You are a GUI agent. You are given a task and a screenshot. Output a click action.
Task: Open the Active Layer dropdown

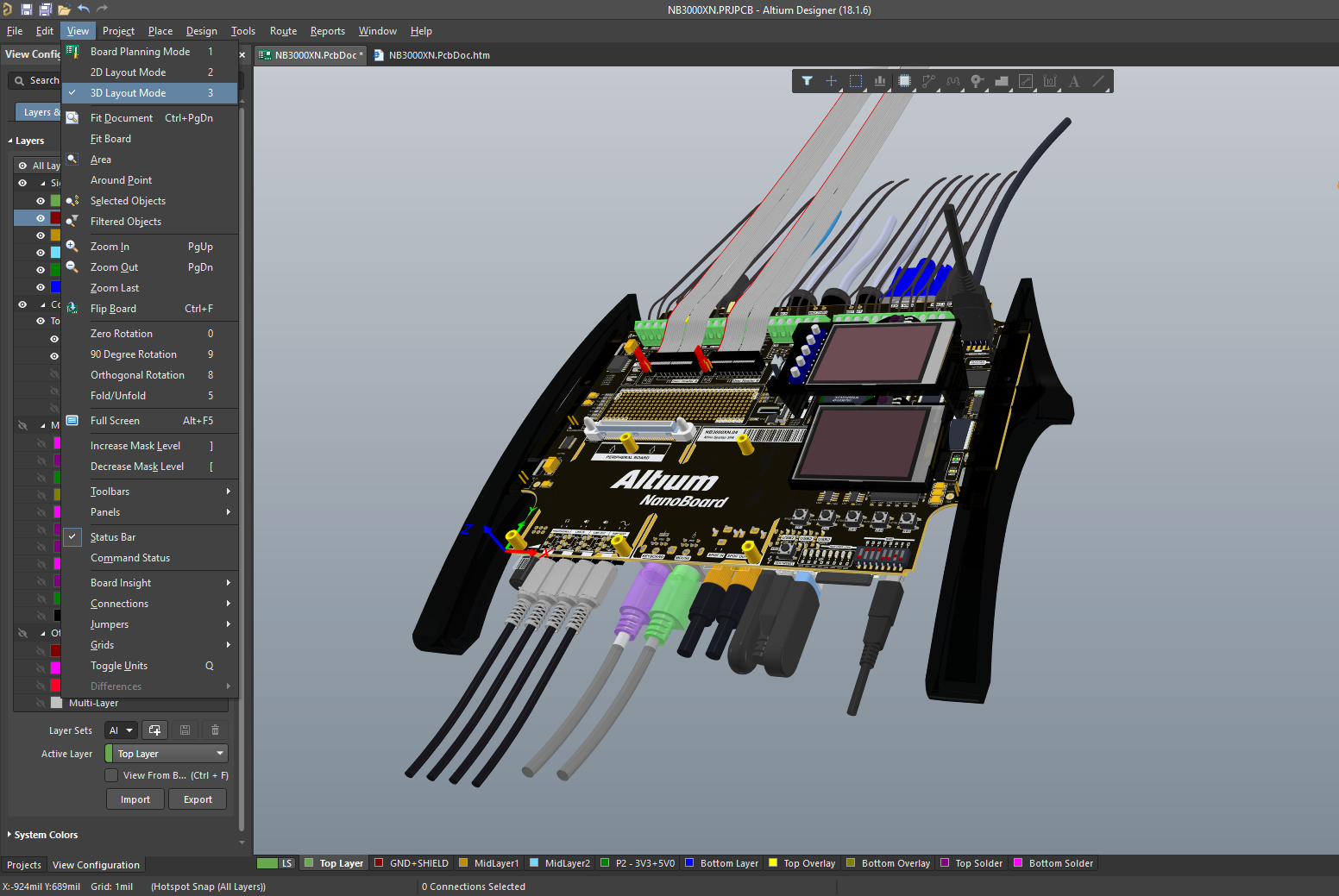pos(167,754)
